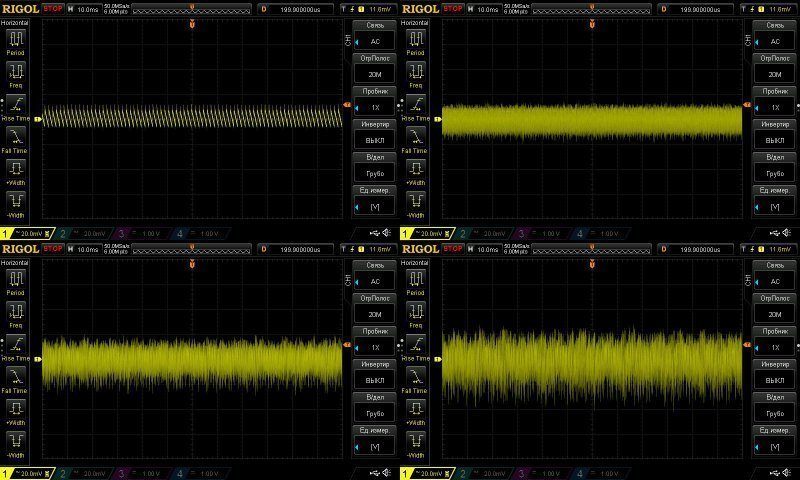Select +Width icon in top-right scope
This screenshot has width=800, height=480.
pyautogui.click(x=416, y=169)
